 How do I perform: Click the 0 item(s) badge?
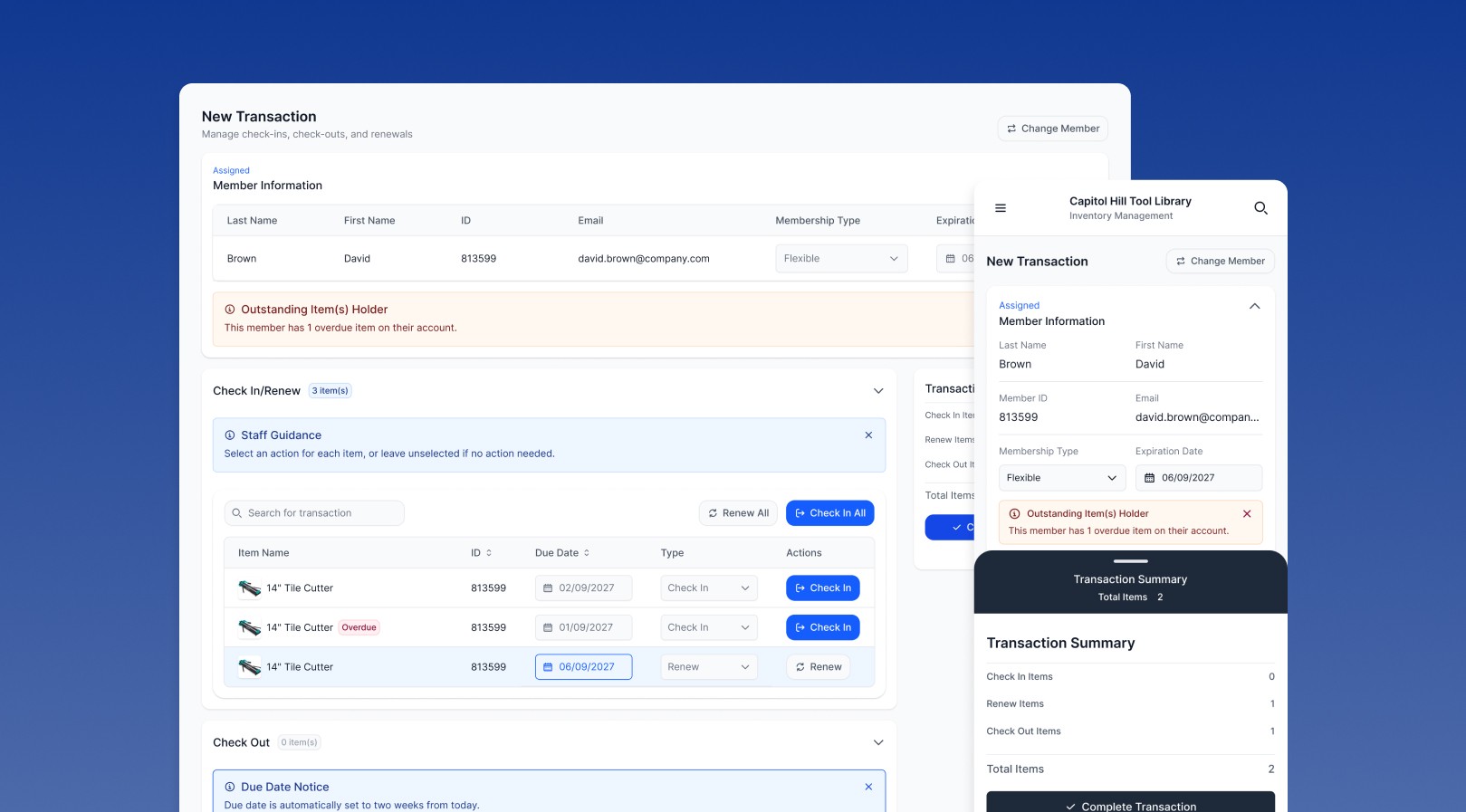click(299, 742)
